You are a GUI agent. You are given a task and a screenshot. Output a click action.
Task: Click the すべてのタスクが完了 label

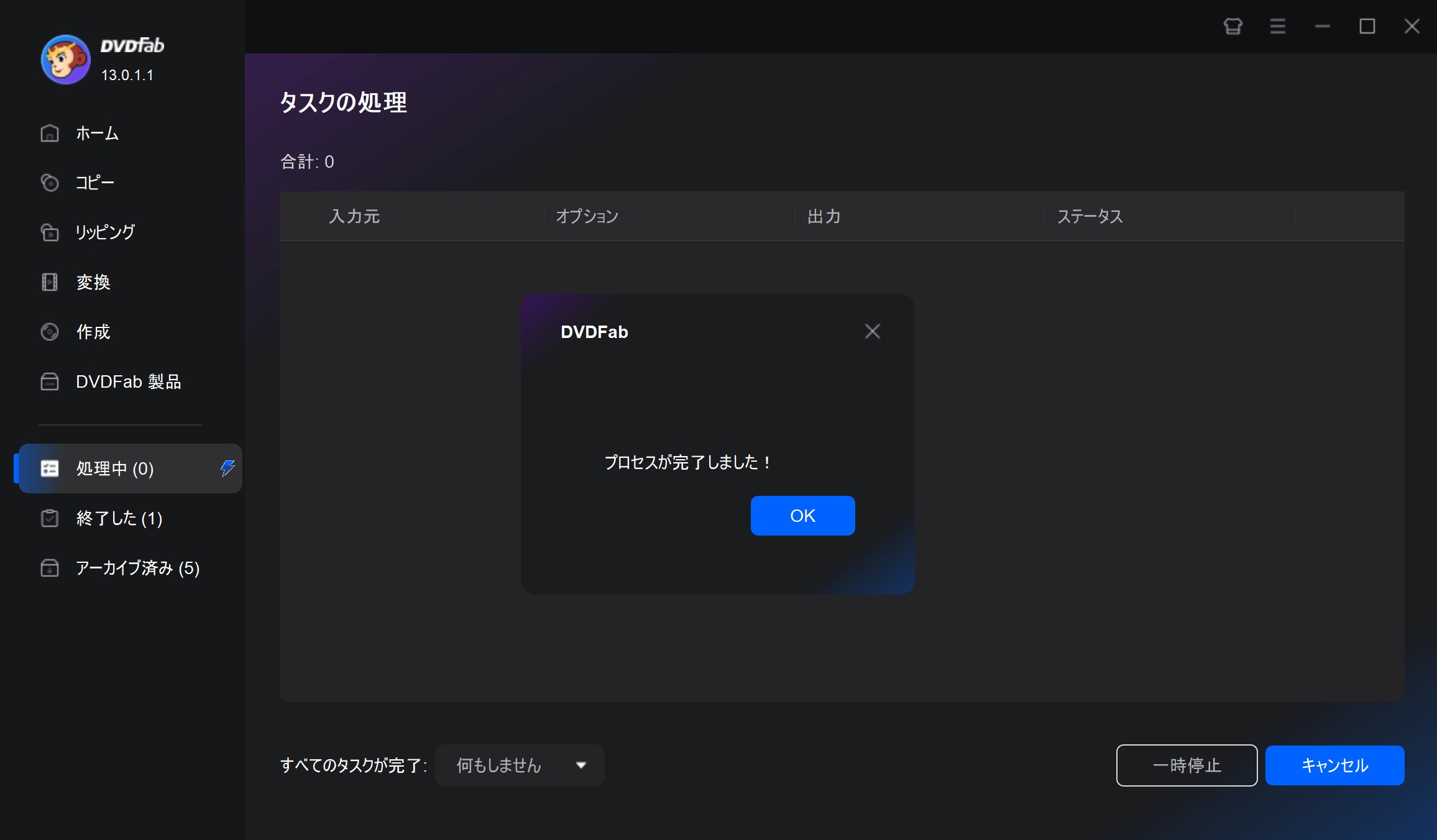point(354,765)
